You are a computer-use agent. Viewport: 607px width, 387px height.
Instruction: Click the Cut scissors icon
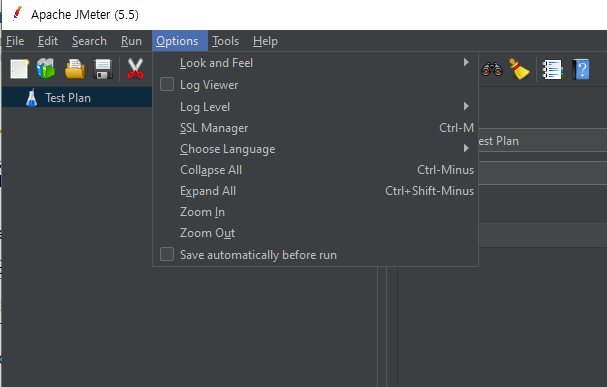point(135,68)
